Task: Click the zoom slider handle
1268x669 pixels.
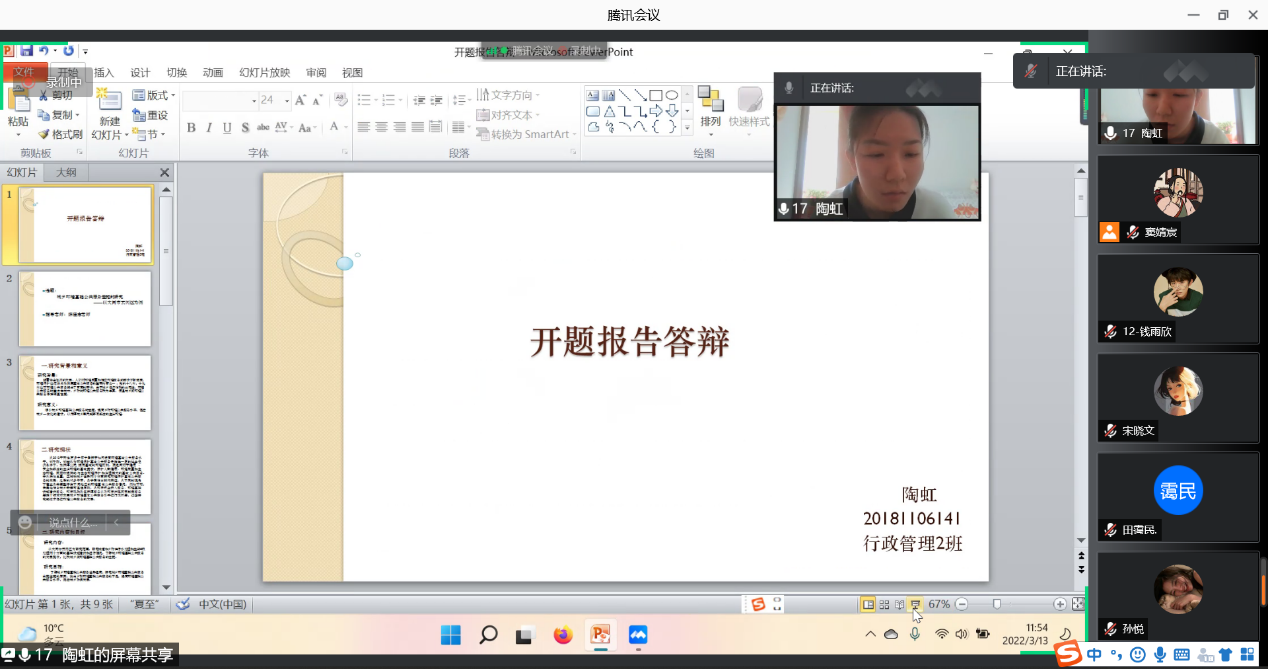Action: click(x=997, y=604)
